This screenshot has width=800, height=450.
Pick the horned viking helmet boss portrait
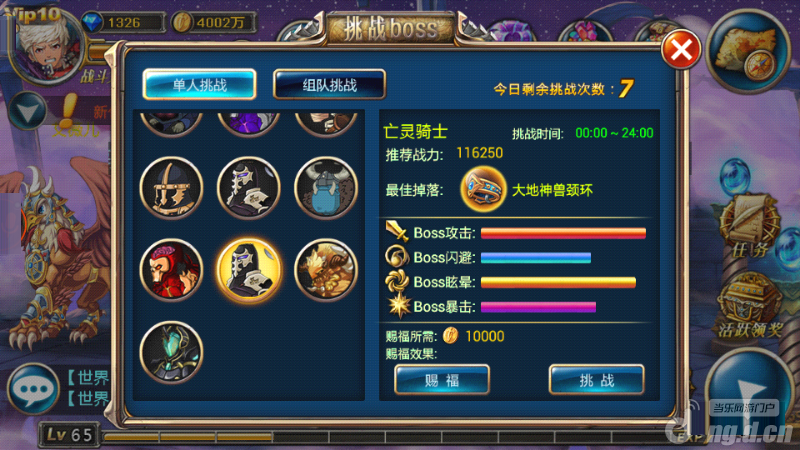[x=326, y=188]
